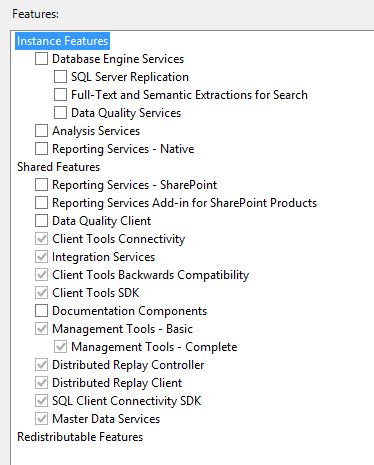Click Client Tools Backwards Compatibility label
The height and width of the screenshot is (465, 374).
click(x=151, y=275)
